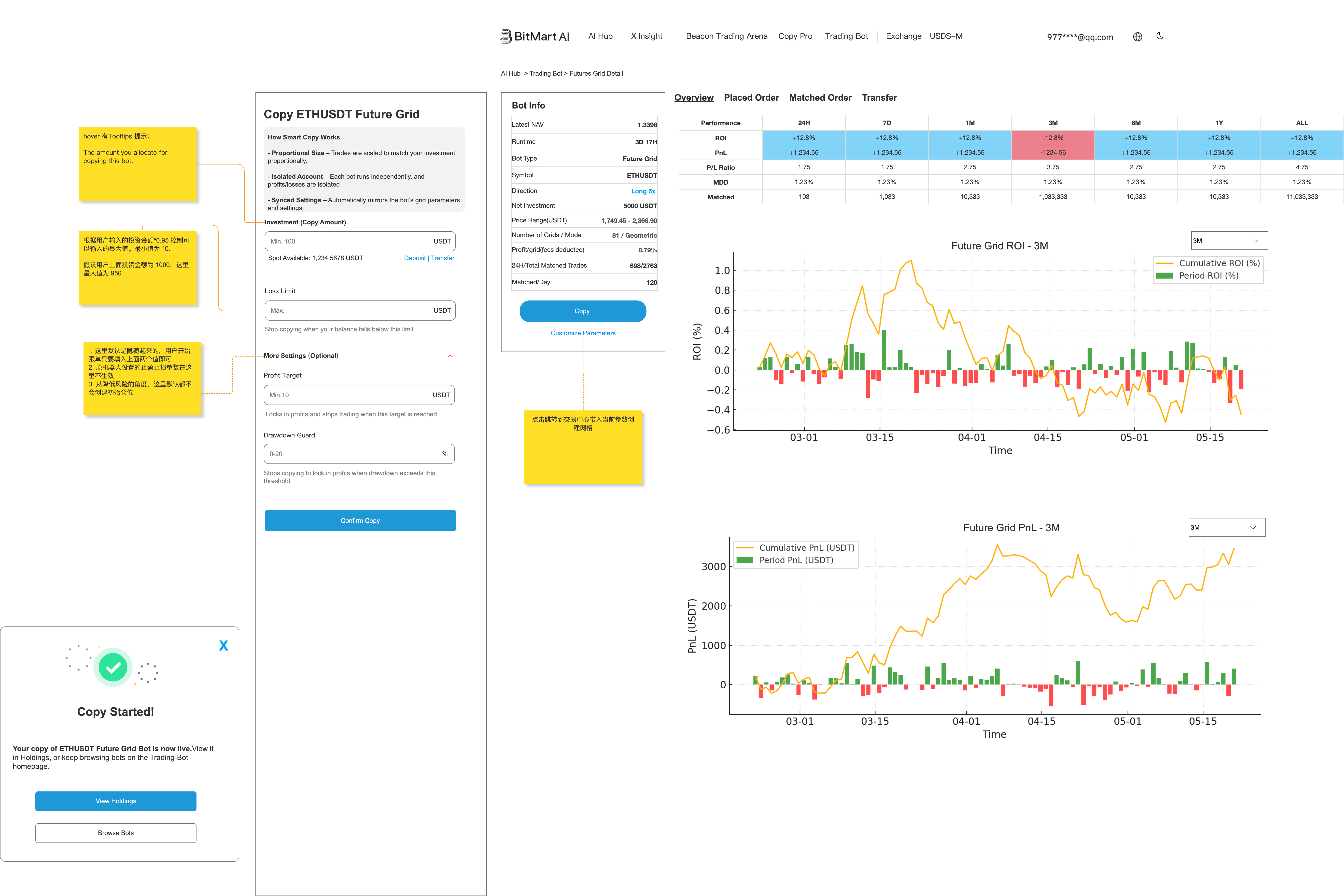Click the blue Copy button
This screenshot has width=1344, height=896.
(x=583, y=311)
